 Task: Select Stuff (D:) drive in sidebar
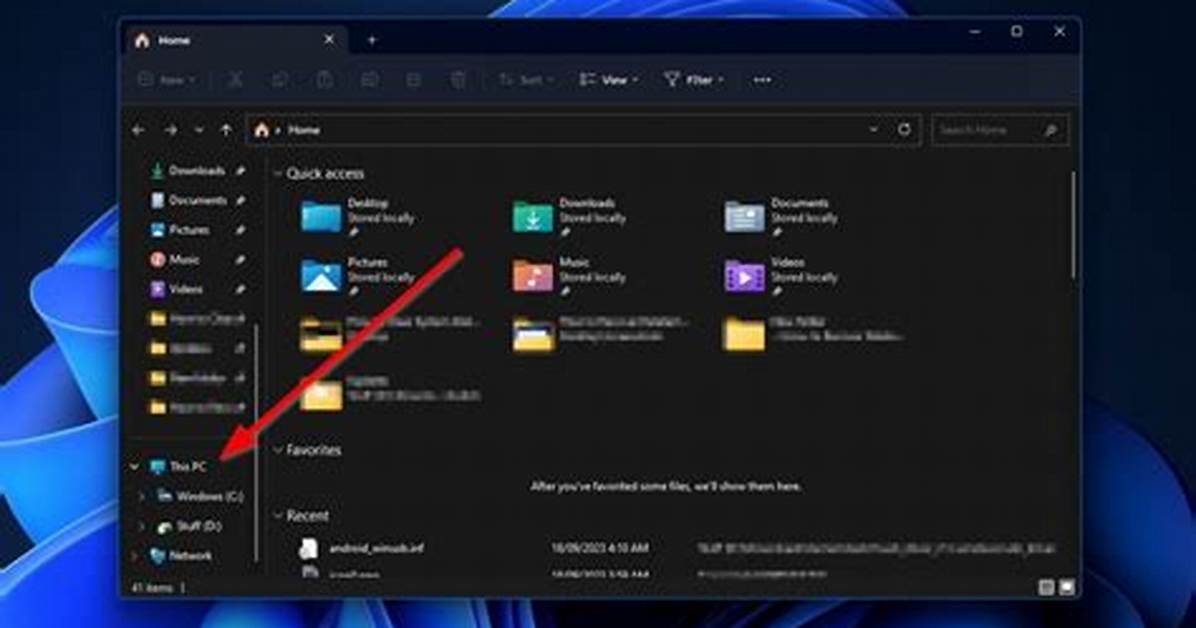point(189,527)
